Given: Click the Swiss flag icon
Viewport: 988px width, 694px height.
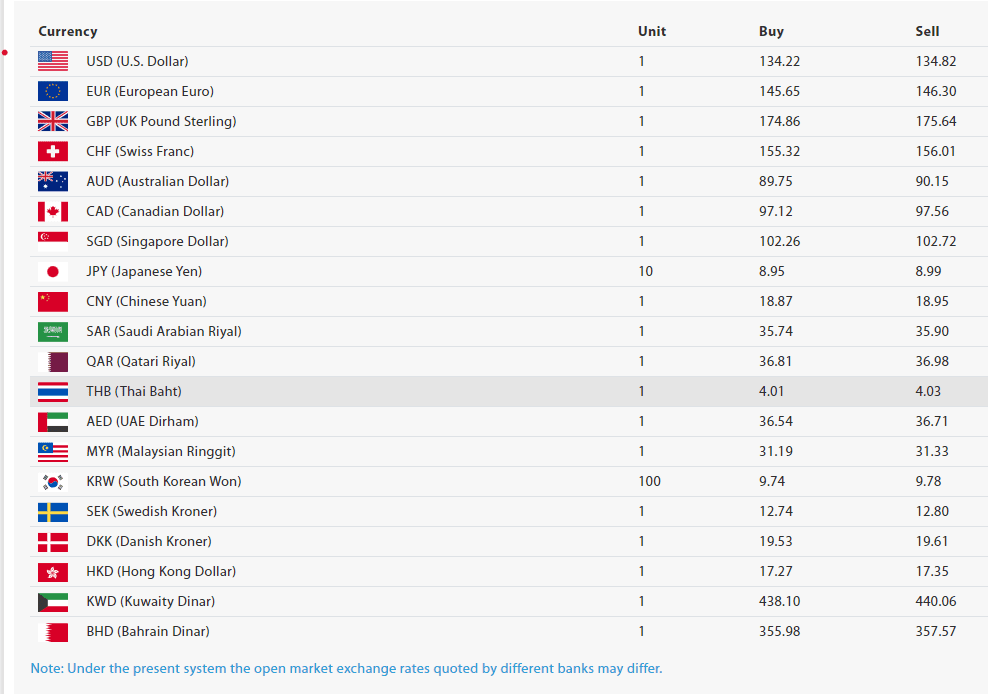Looking at the screenshot, I should [x=53, y=151].
